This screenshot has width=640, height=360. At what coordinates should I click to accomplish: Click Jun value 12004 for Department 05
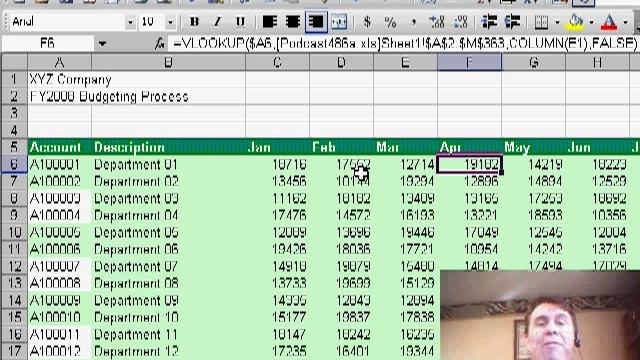tap(598, 232)
